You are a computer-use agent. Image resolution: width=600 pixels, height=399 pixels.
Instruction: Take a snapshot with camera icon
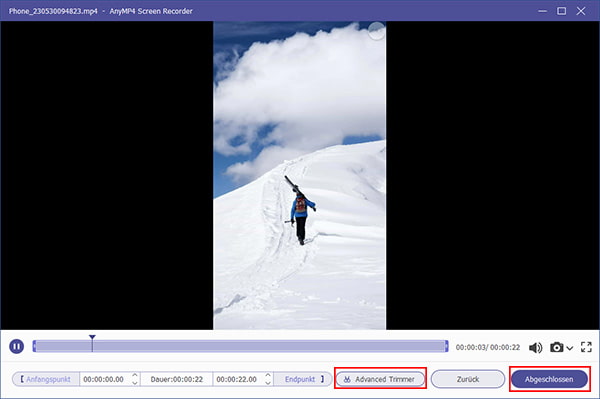[557, 347]
